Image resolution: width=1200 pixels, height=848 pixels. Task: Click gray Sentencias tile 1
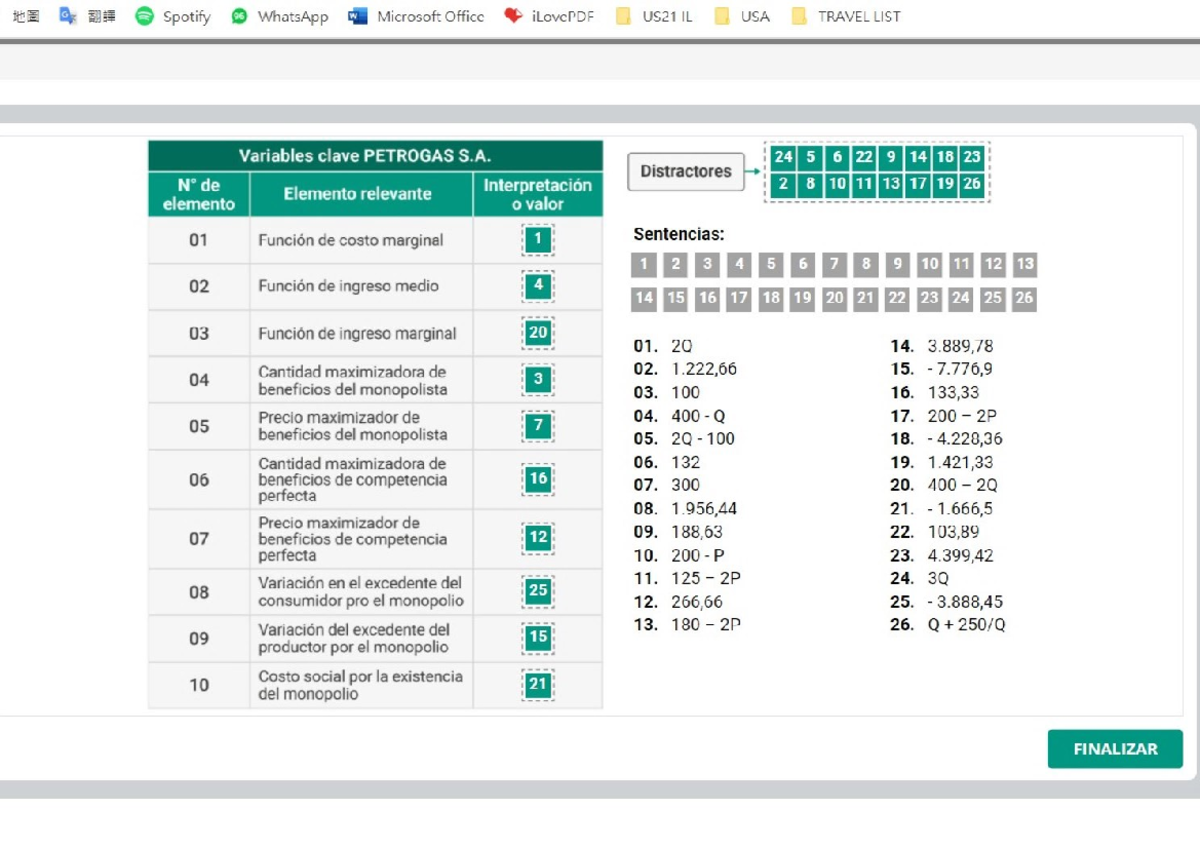[644, 265]
